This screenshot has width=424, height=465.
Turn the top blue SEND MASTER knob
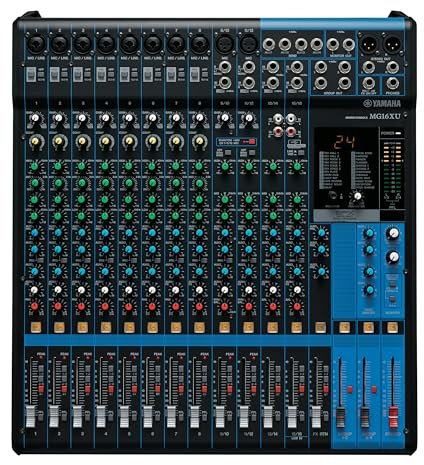[369, 233]
